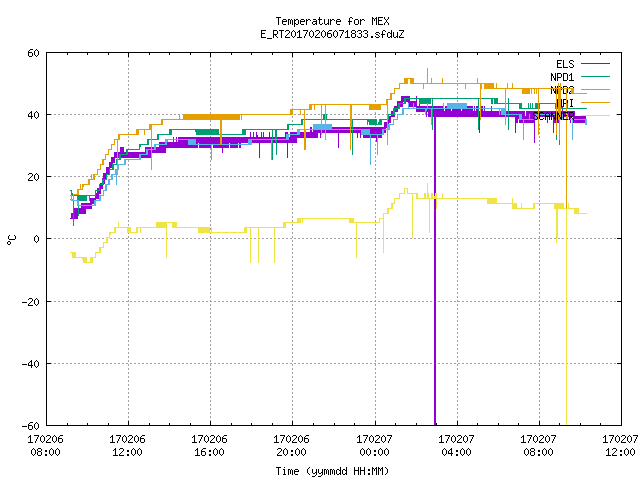Click the y-axis tick label -20
640x480 pixels.
pos(31,302)
